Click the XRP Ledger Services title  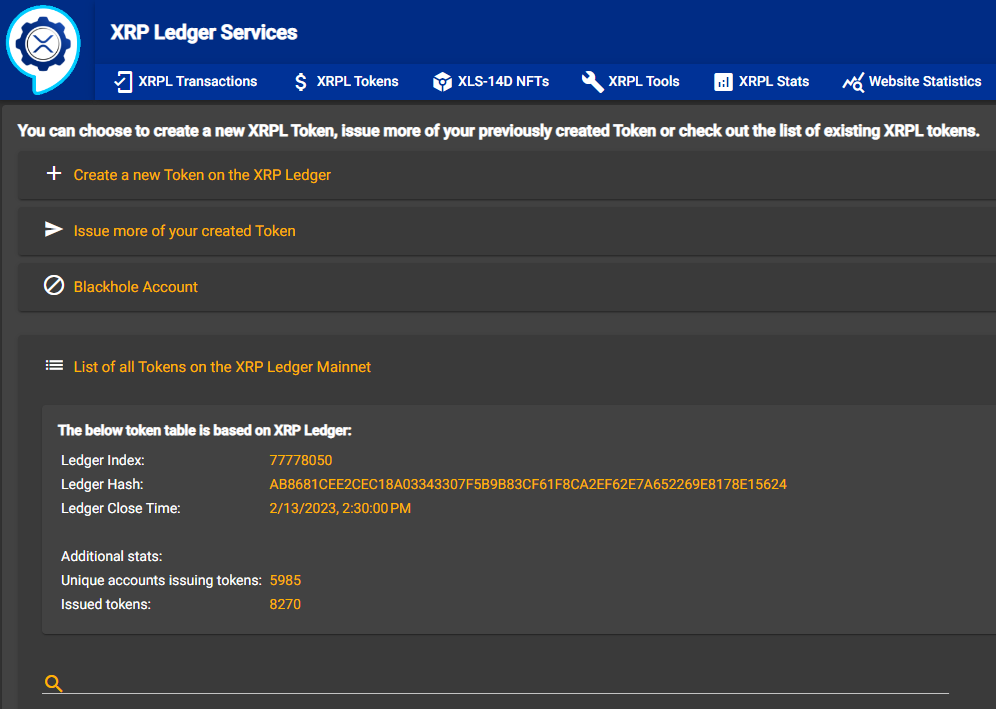pyautogui.click(x=204, y=32)
